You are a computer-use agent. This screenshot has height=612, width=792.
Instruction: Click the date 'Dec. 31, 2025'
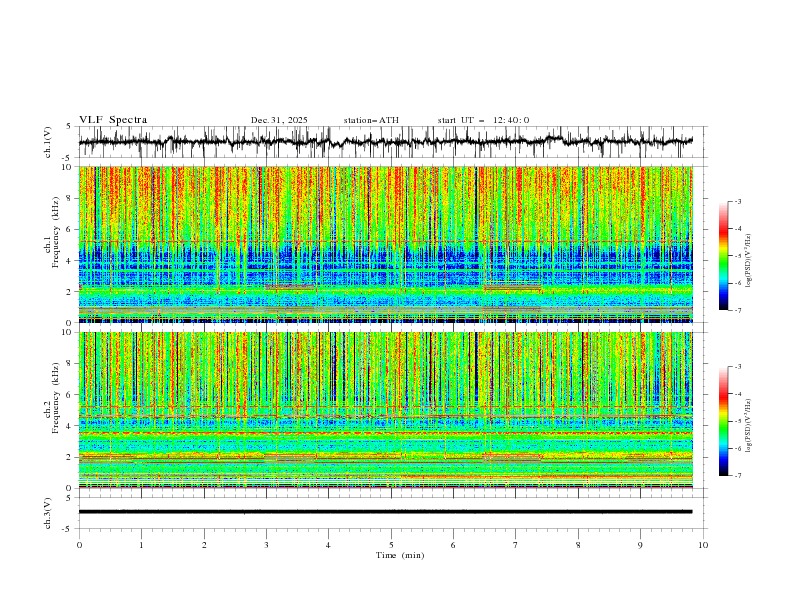[279, 120]
